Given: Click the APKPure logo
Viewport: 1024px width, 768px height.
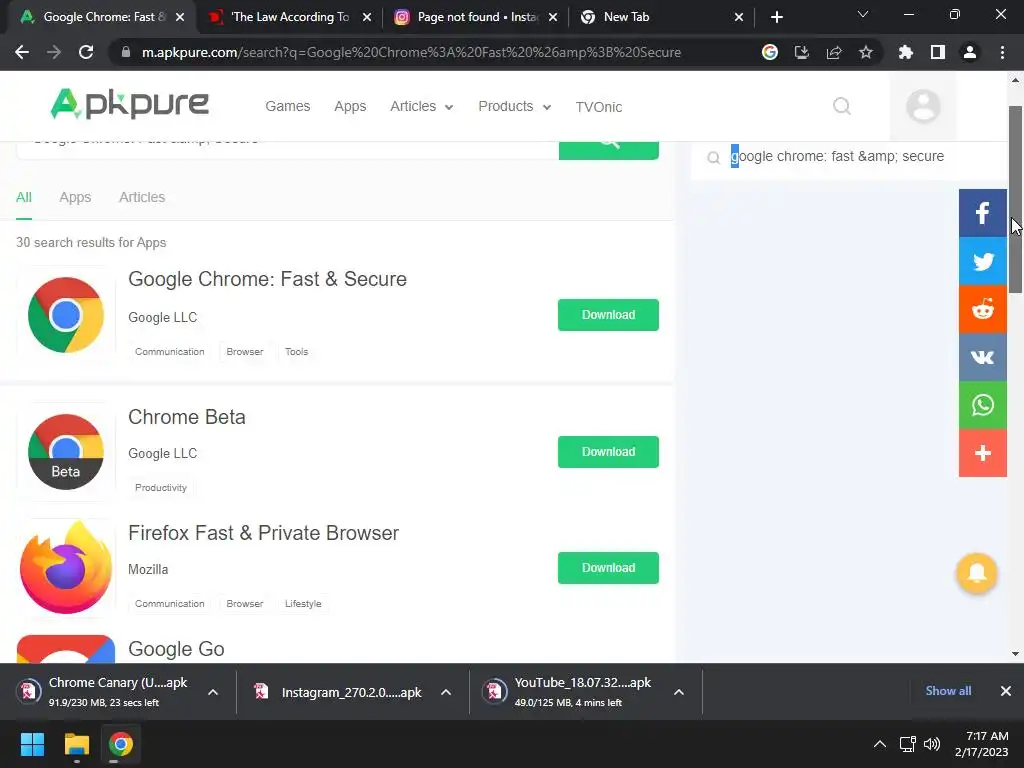Looking at the screenshot, I should coord(129,104).
